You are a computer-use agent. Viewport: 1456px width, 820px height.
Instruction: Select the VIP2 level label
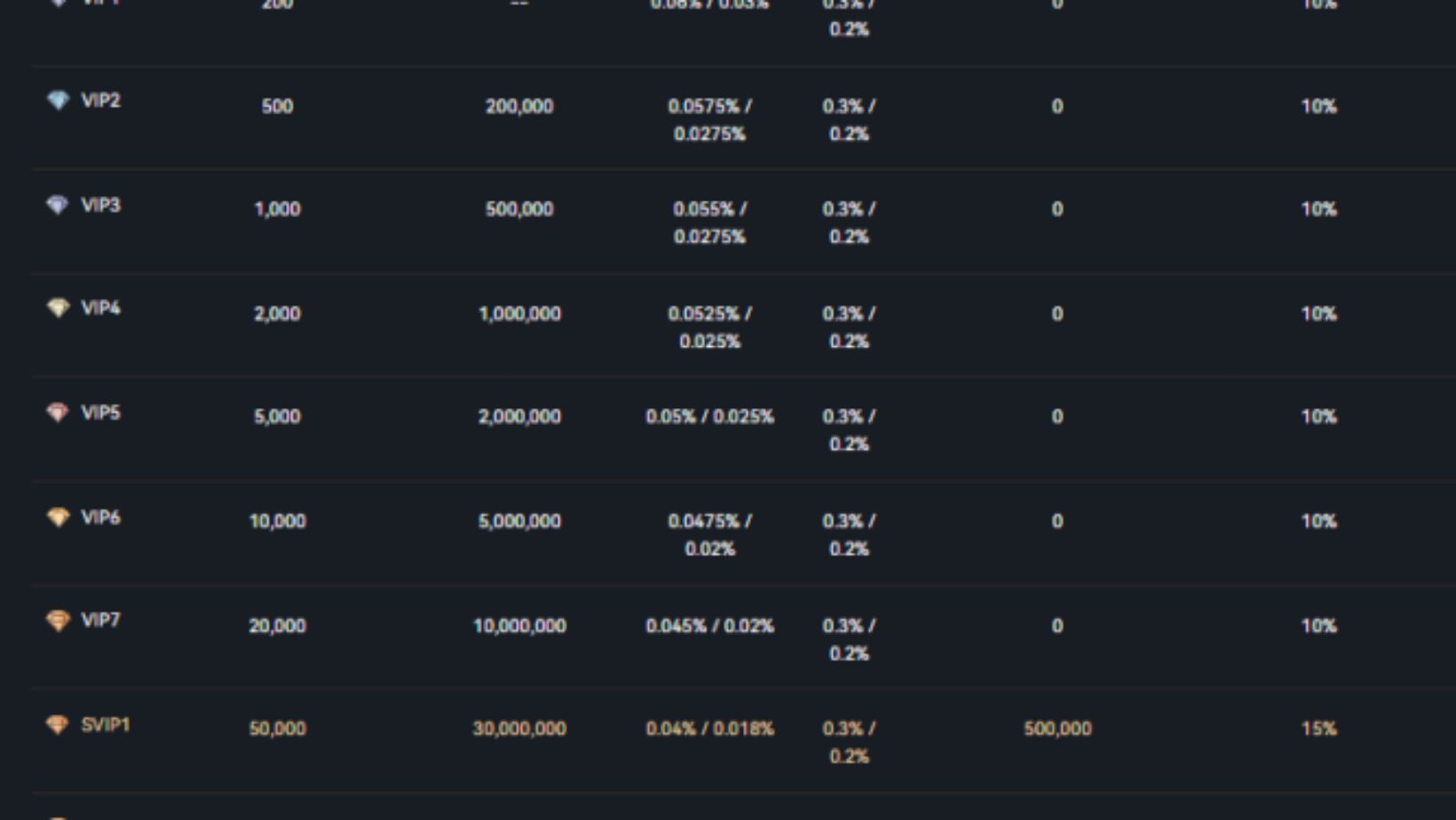tap(100, 100)
